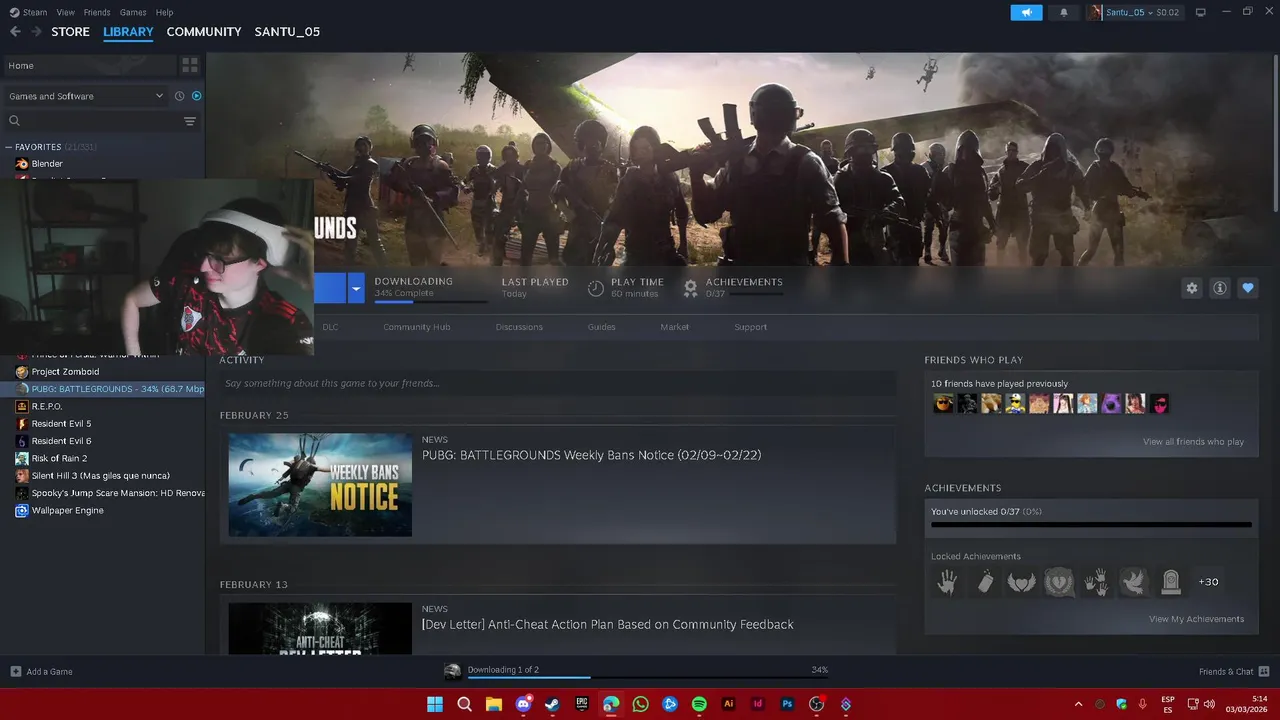The width and height of the screenshot is (1280, 720).
Task: Click Add a Game
Action: point(42,672)
